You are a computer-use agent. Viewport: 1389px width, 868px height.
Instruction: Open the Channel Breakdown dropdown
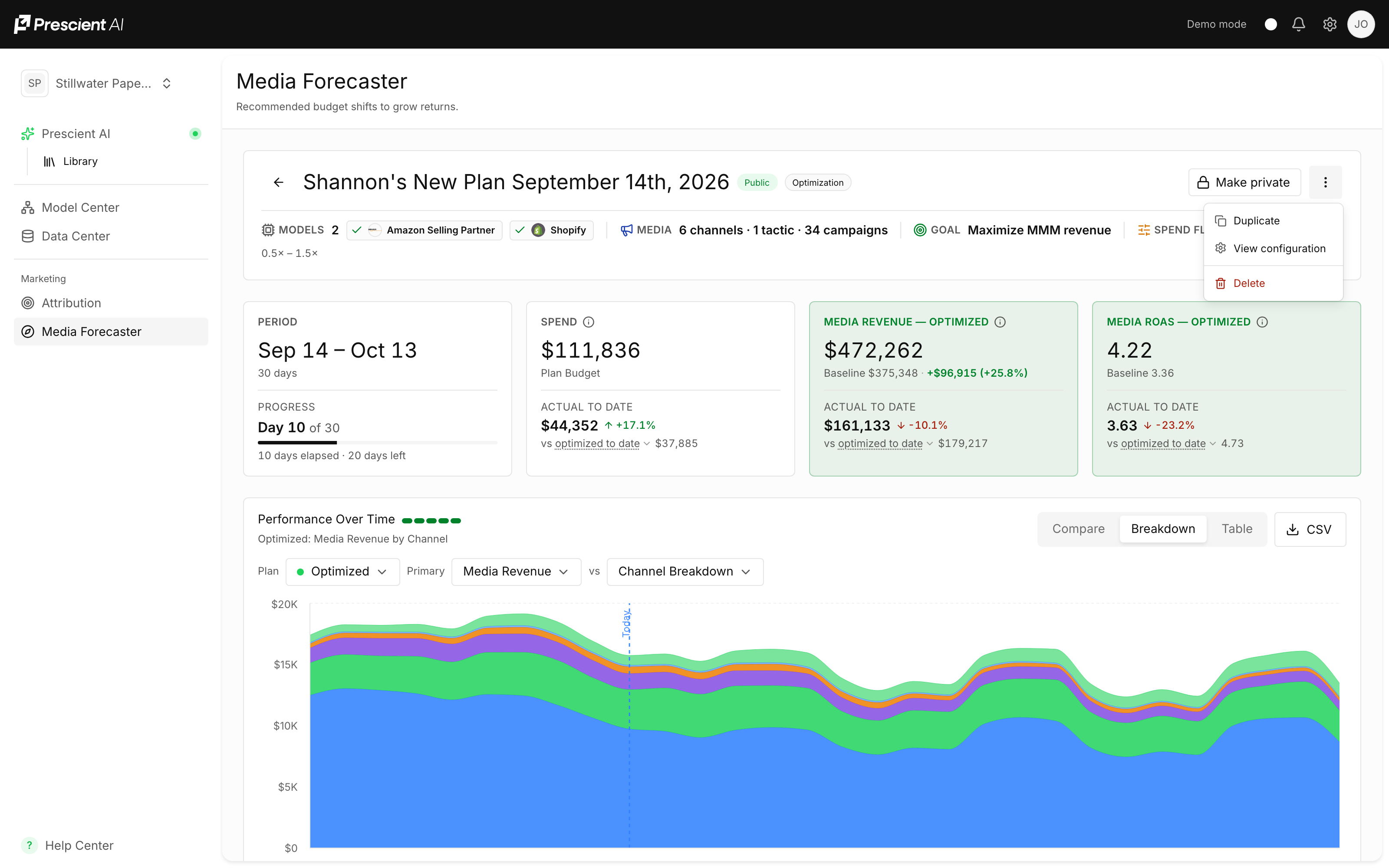click(x=685, y=572)
